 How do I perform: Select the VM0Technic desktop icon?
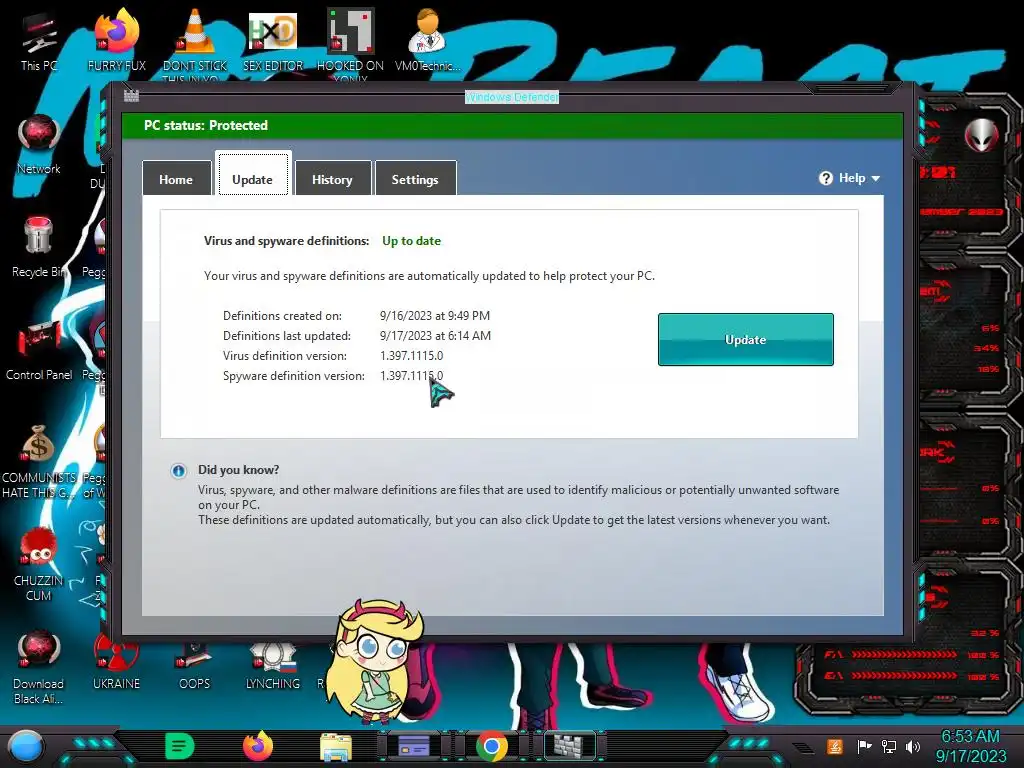click(x=427, y=40)
